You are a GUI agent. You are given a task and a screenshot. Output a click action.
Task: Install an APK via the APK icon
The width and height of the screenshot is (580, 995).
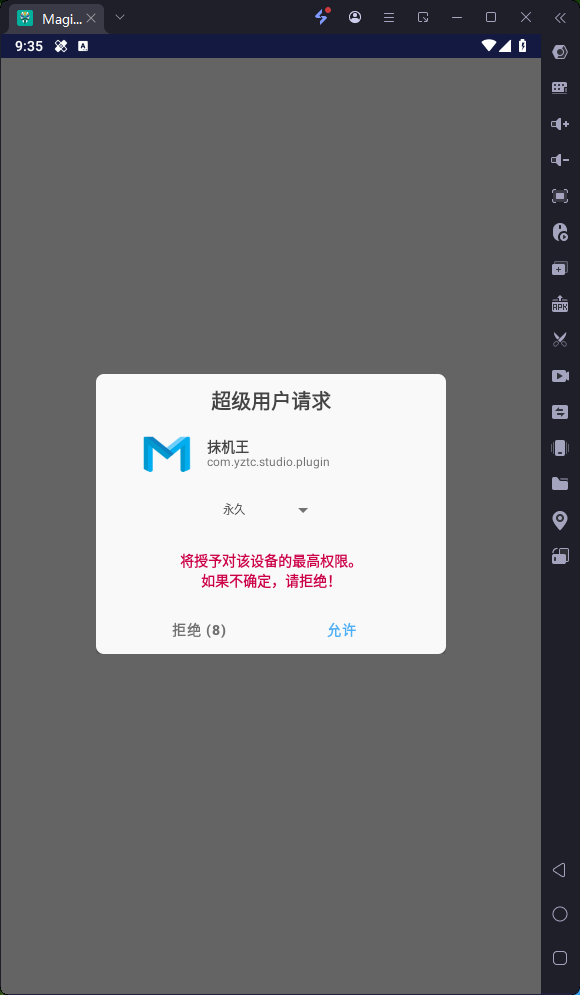(x=560, y=304)
